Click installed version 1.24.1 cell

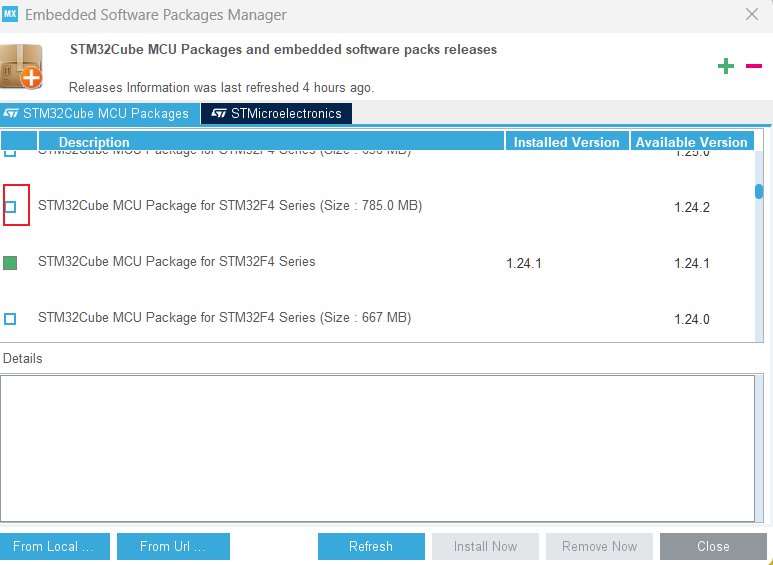524,263
